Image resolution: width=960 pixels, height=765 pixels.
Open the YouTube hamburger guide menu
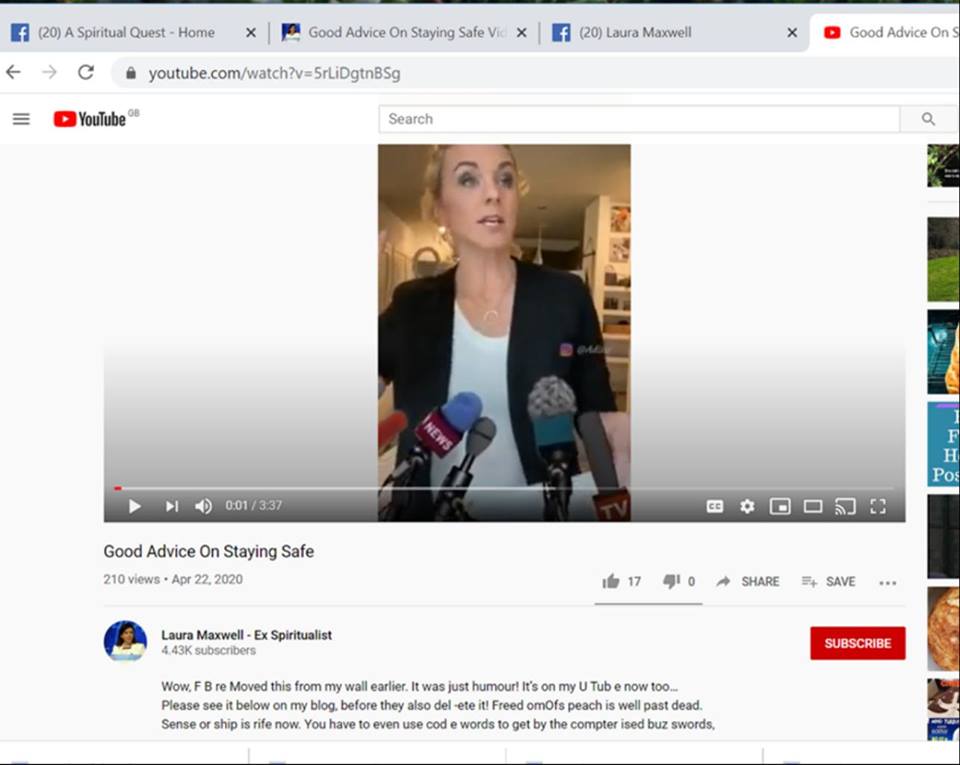(21, 119)
